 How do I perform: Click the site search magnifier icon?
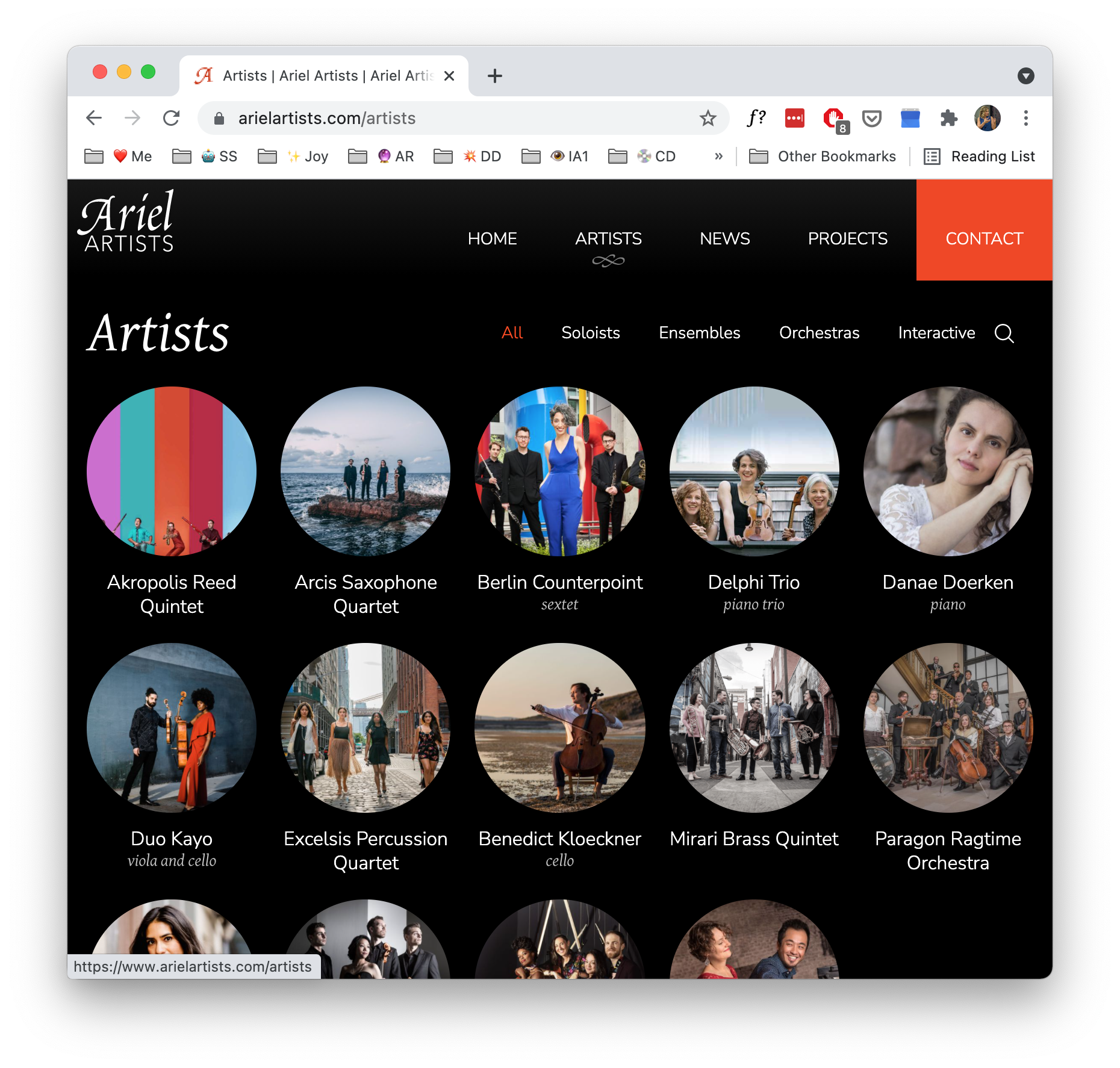(x=1004, y=333)
